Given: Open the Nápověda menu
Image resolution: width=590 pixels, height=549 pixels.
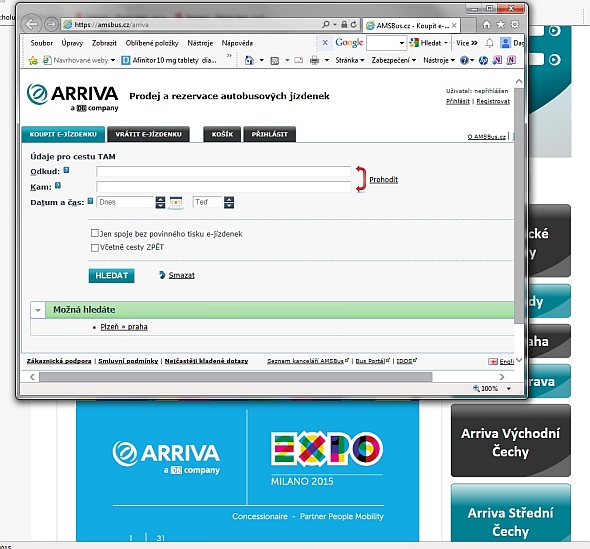Looking at the screenshot, I should 237,43.
